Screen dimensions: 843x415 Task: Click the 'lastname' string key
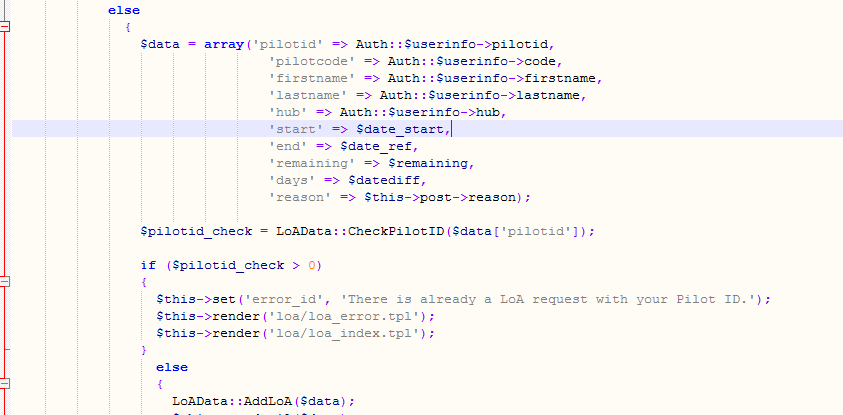309,95
